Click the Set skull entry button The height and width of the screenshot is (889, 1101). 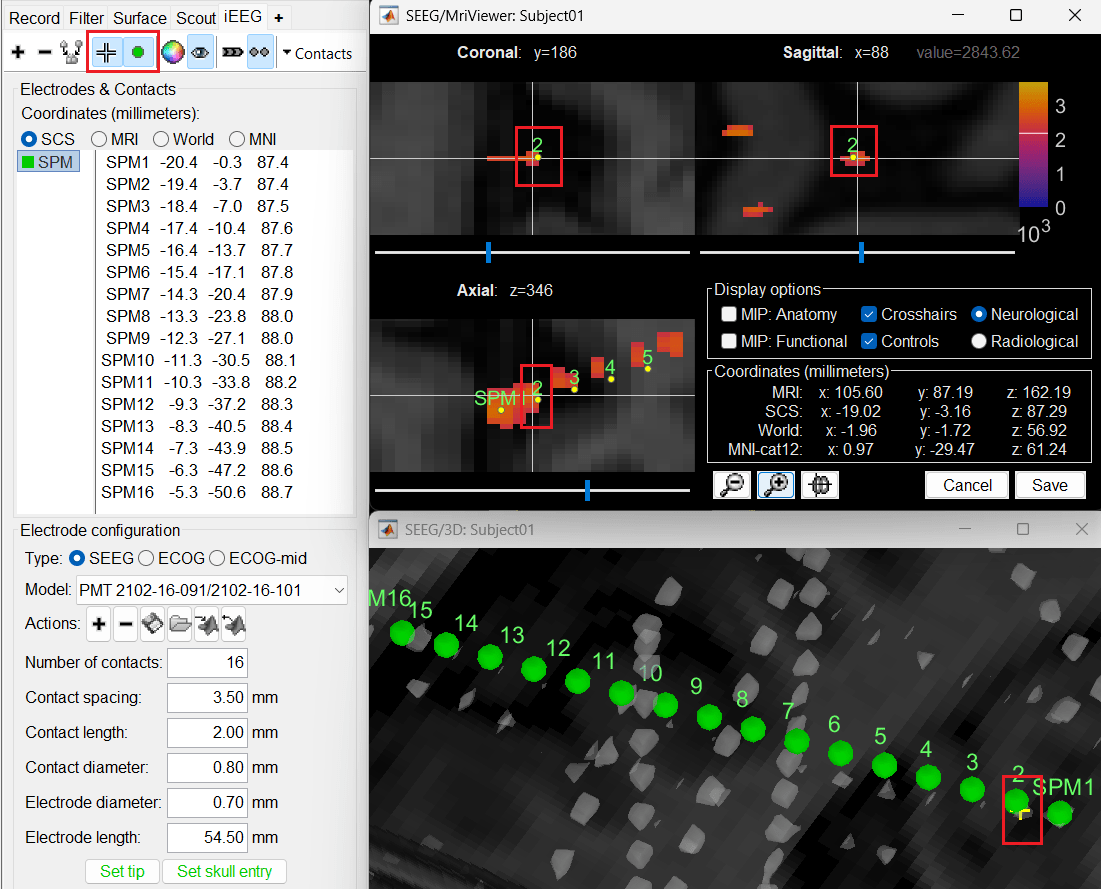click(x=224, y=871)
